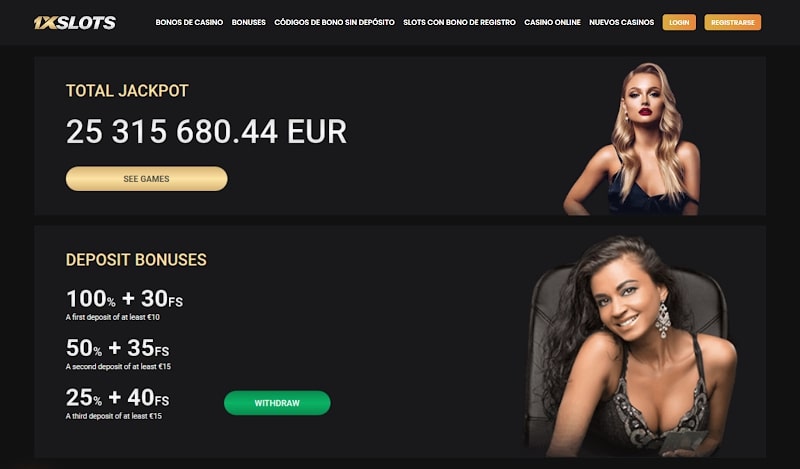Viewport: 800px width, 469px height.
Task: Select Casino Online in navigation
Action: coord(553,22)
